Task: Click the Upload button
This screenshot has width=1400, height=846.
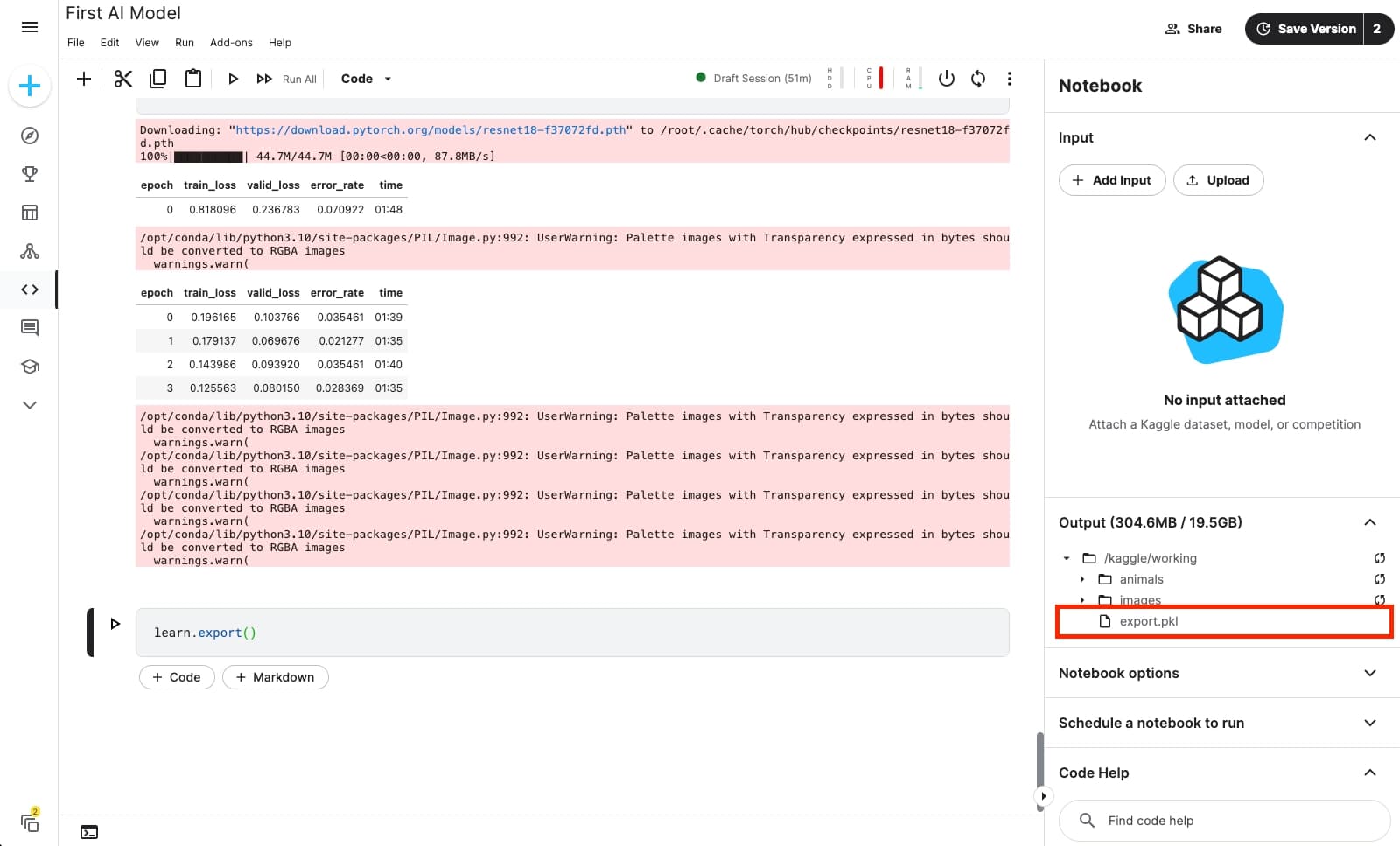Action: coord(1218,180)
